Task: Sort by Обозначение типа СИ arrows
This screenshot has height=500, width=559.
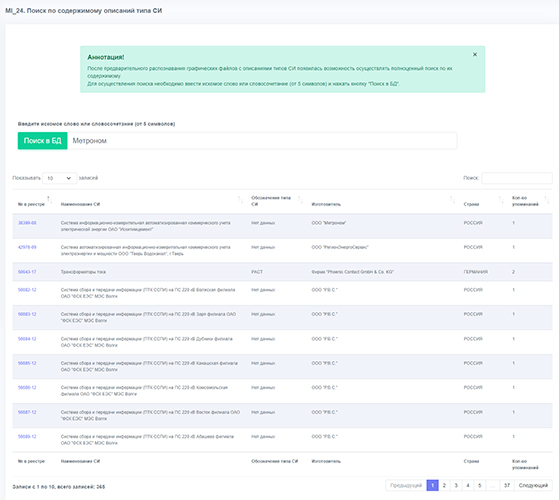Action: click(300, 200)
